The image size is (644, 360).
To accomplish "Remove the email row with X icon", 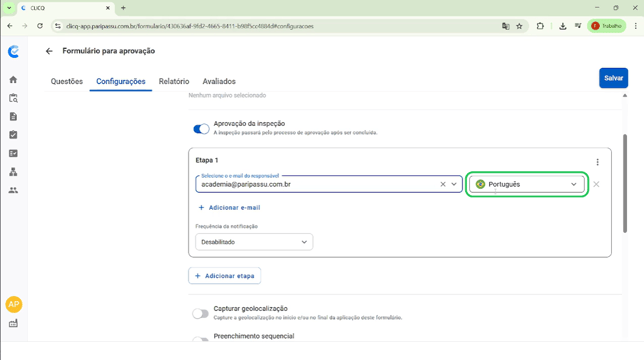I will pos(596,184).
